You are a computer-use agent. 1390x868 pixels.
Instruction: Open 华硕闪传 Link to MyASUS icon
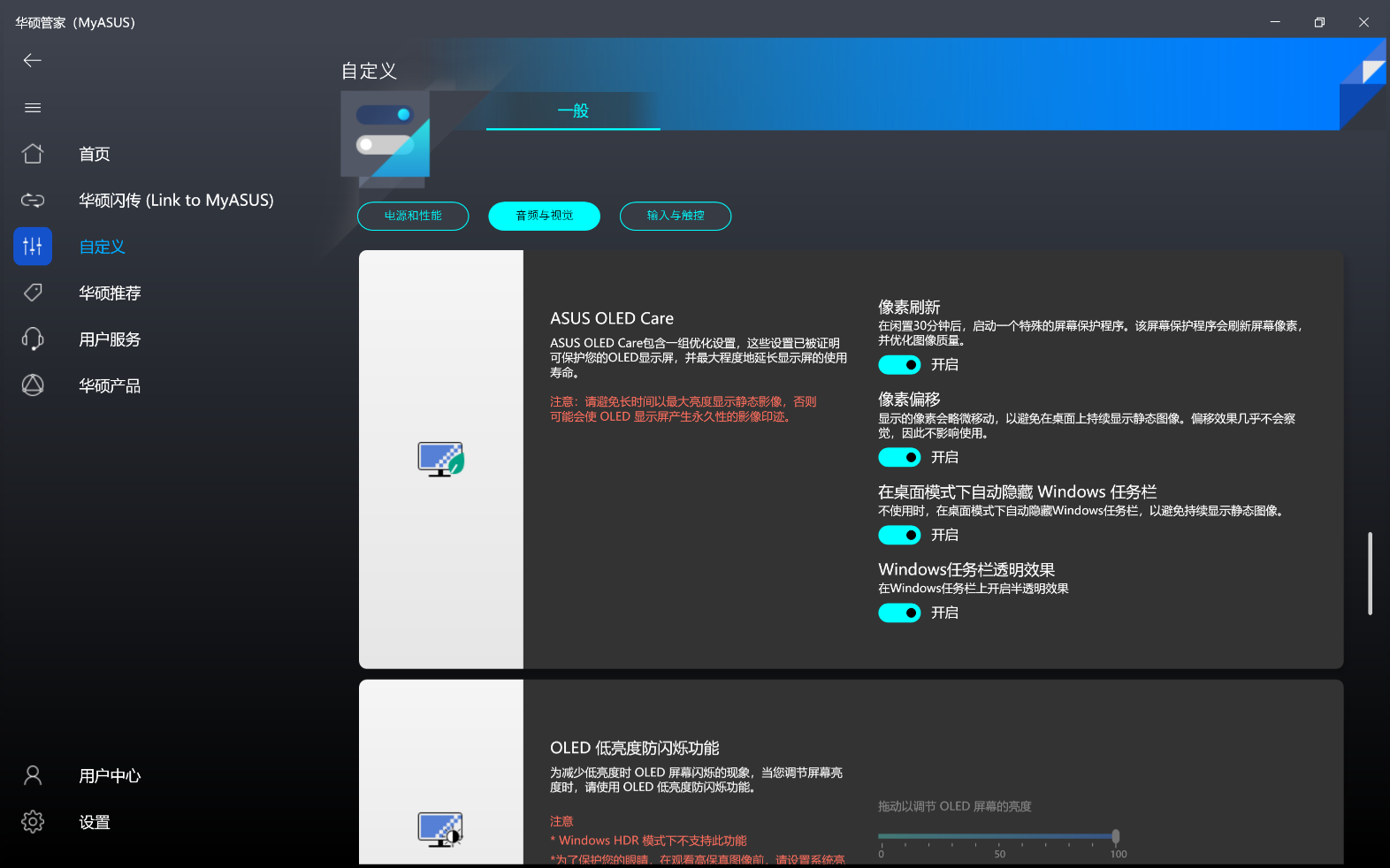tap(33, 201)
